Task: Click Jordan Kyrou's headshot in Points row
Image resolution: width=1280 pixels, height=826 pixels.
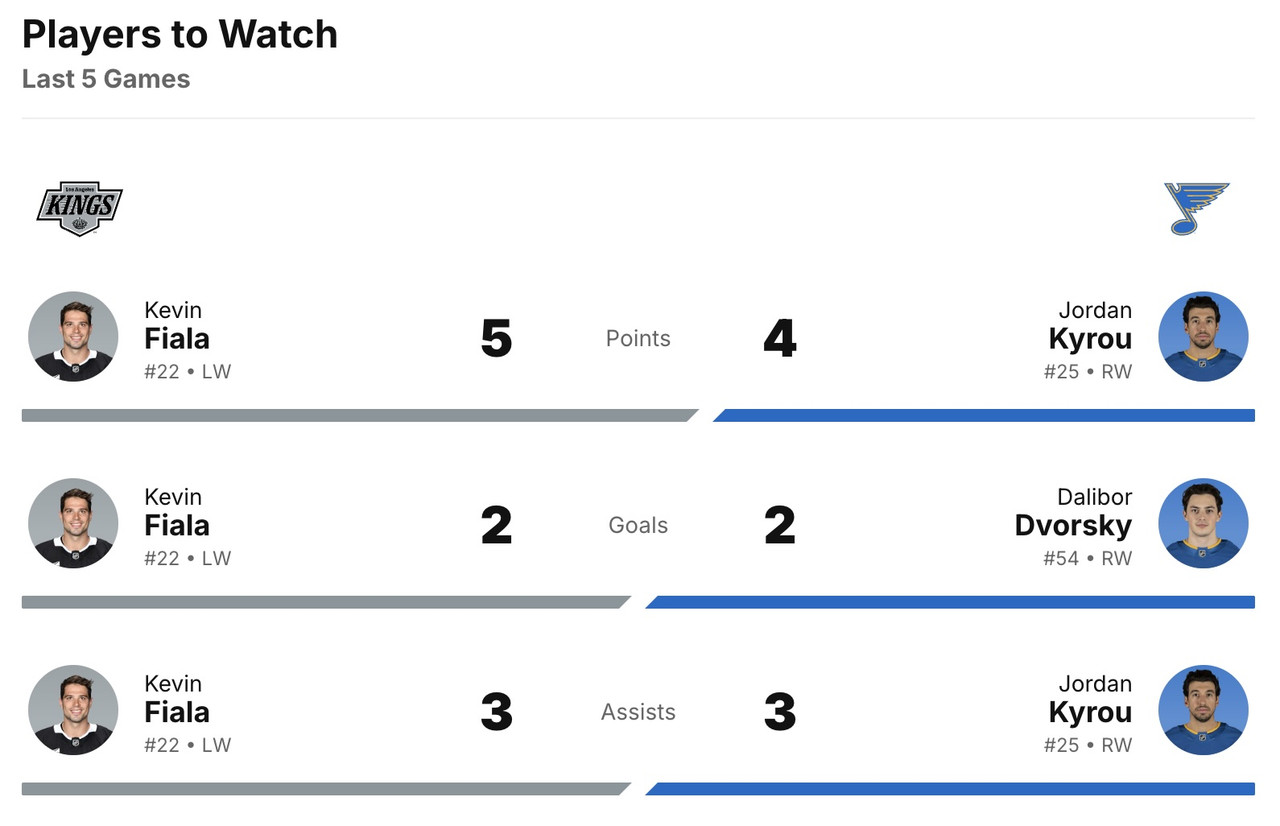Action: click(x=1203, y=337)
